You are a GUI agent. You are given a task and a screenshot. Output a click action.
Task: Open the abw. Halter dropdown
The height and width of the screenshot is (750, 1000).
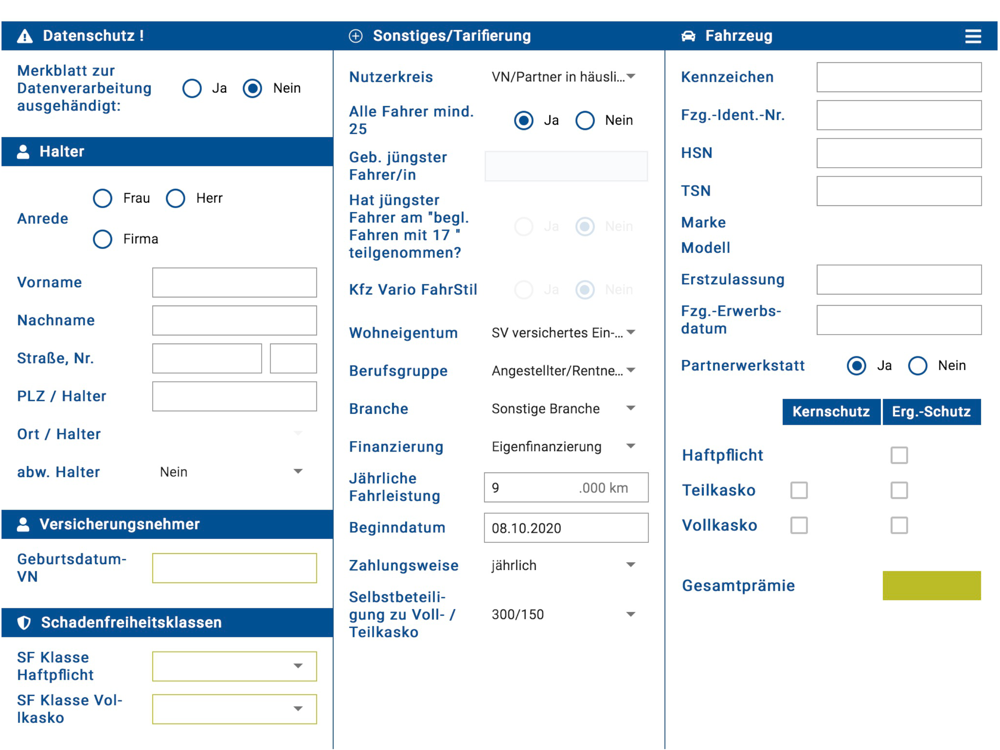pos(231,472)
